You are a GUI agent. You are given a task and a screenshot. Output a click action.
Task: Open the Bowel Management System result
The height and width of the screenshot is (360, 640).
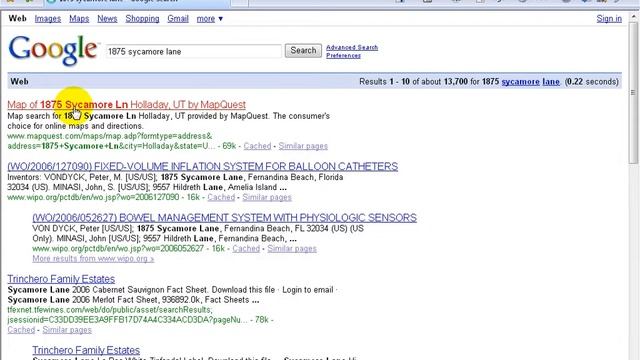click(224, 218)
